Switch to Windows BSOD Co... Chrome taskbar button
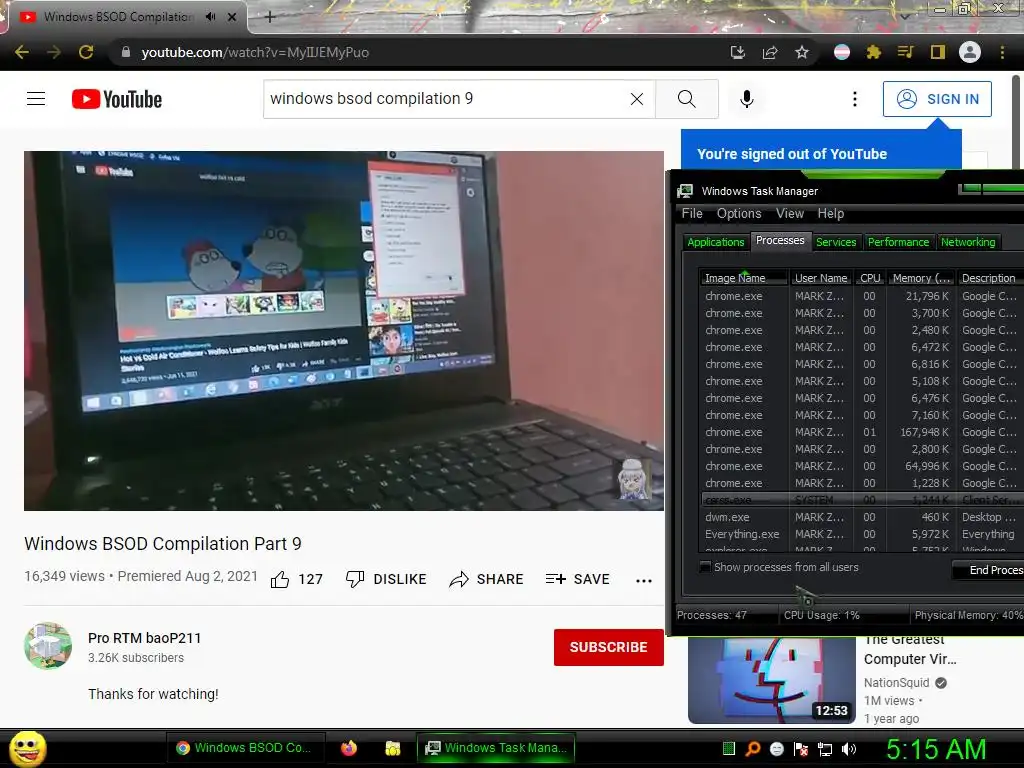This screenshot has width=1024, height=768. pyautogui.click(x=245, y=748)
